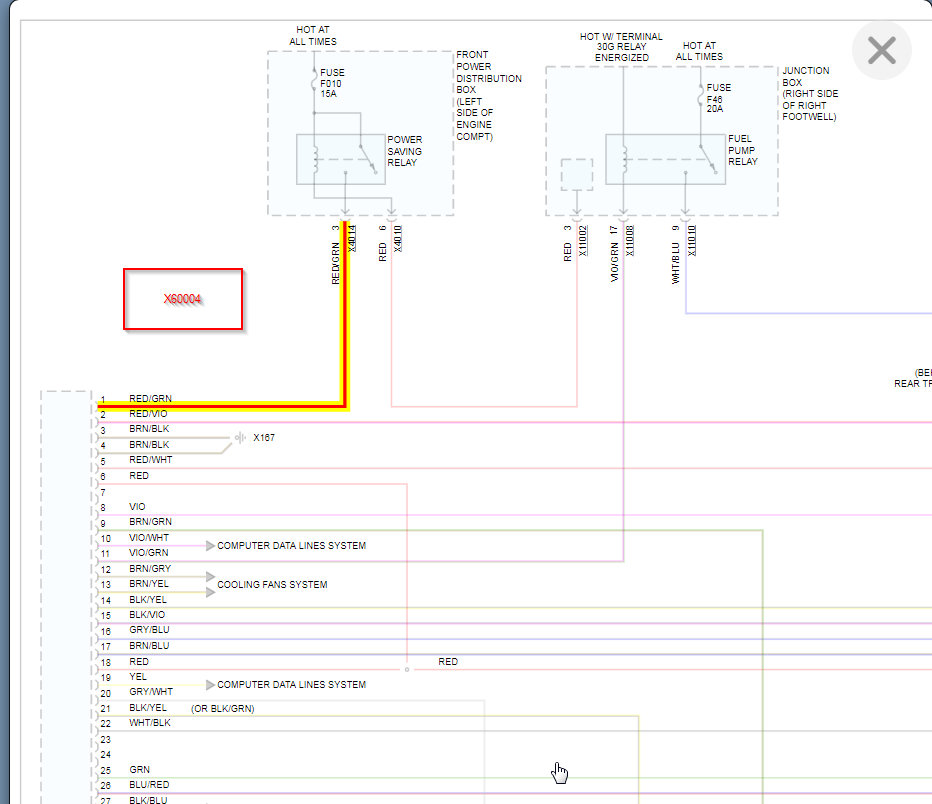This screenshot has height=804, width=932.
Task: Select the FUEL PUMP RELAY label
Action: (743, 150)
